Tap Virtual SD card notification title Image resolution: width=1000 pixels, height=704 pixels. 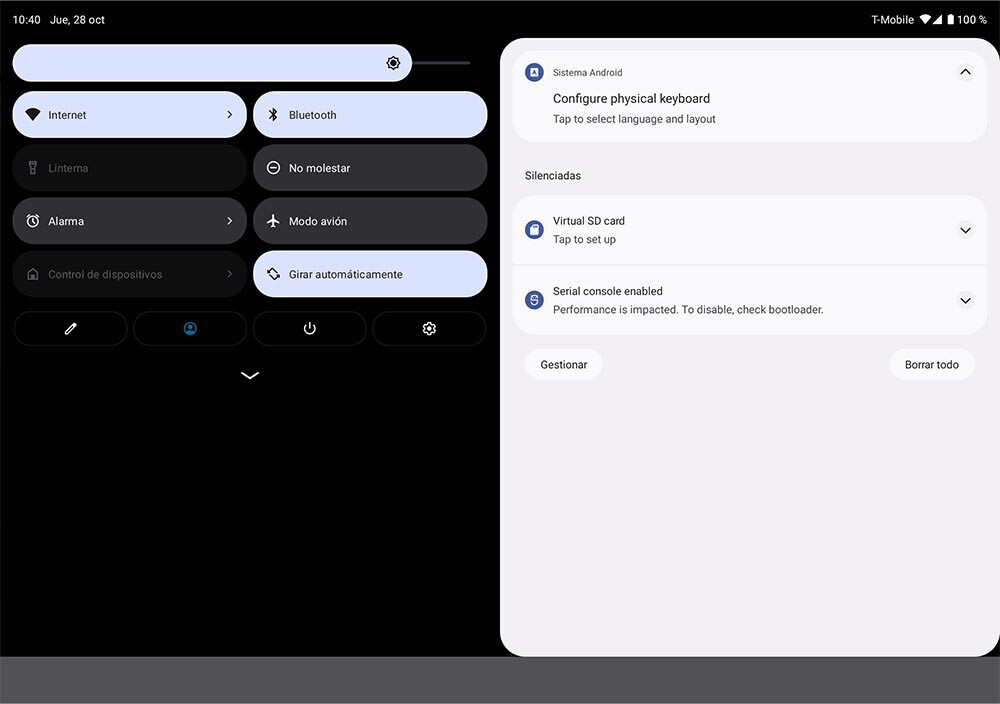[589, 221]
